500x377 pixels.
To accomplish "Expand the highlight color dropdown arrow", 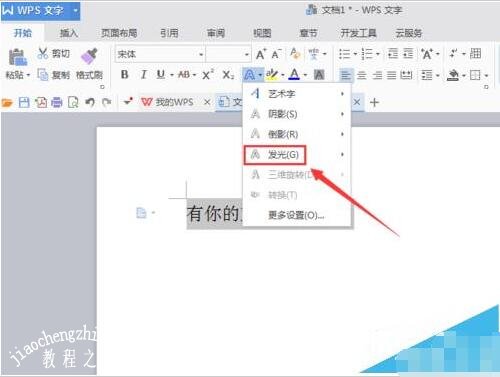I will 283,75.
